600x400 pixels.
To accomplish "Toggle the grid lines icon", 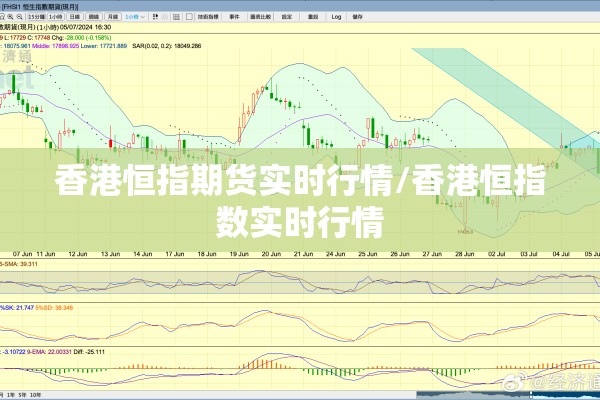I will point(176,17).
